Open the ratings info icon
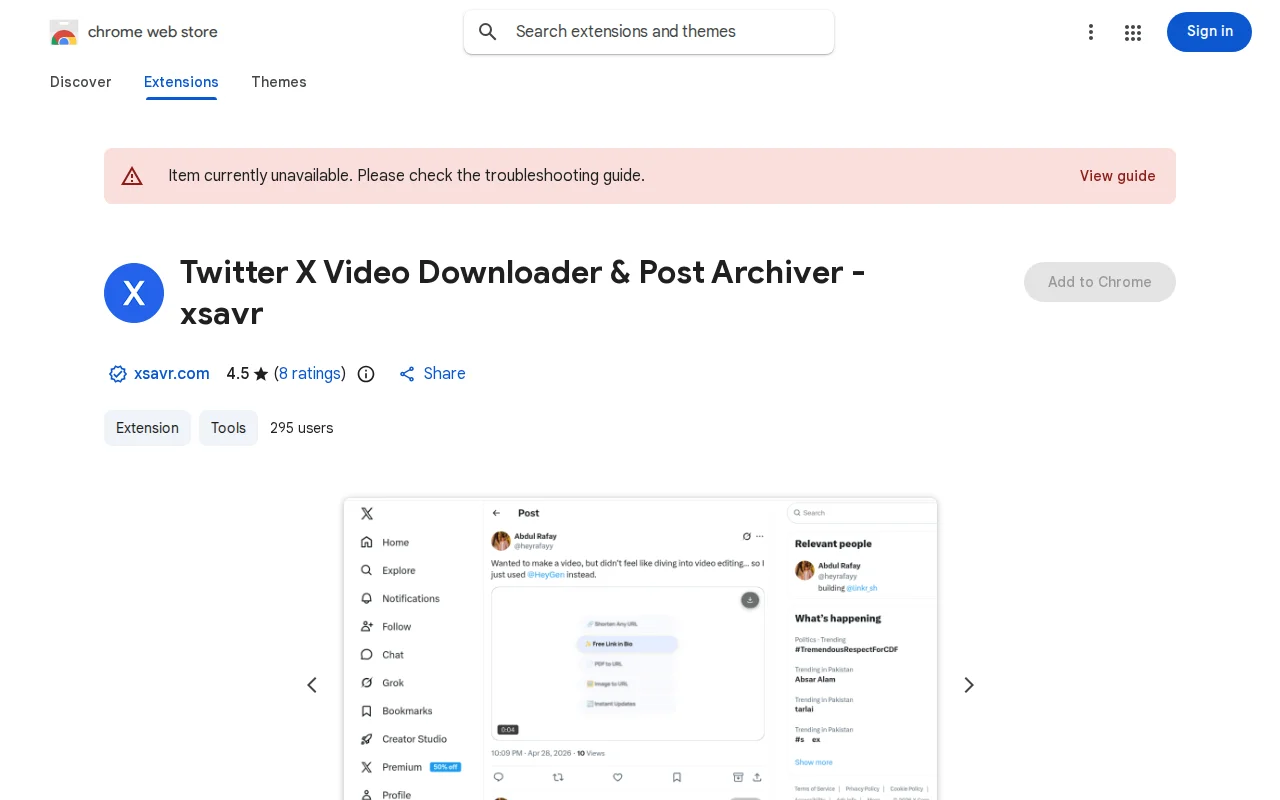Viewport: 1280px width, 800px height. 366,374
